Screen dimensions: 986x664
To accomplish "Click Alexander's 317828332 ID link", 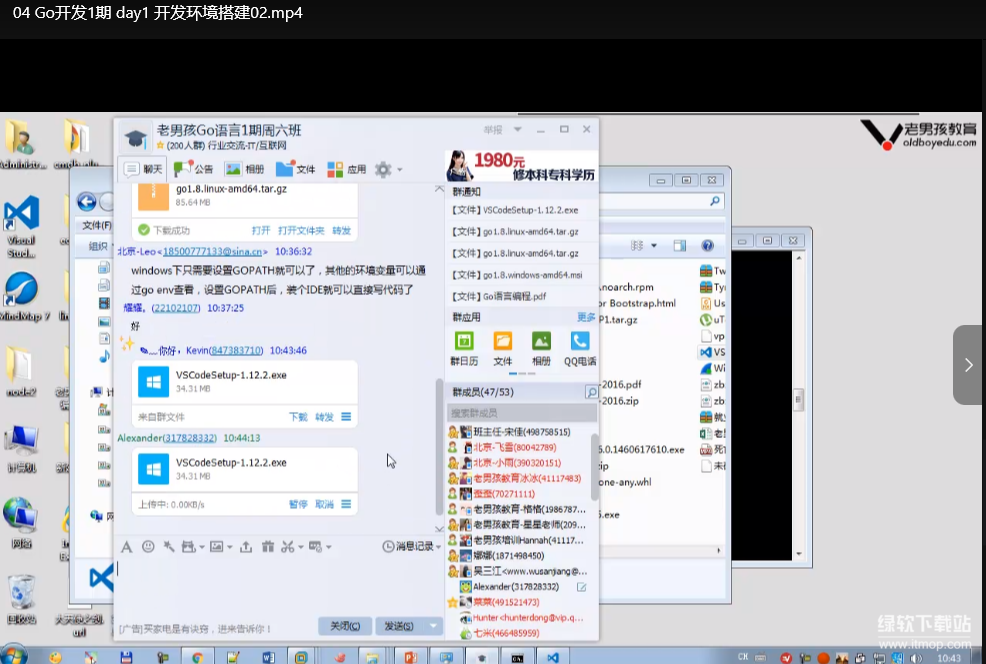I will pos(189,438).
